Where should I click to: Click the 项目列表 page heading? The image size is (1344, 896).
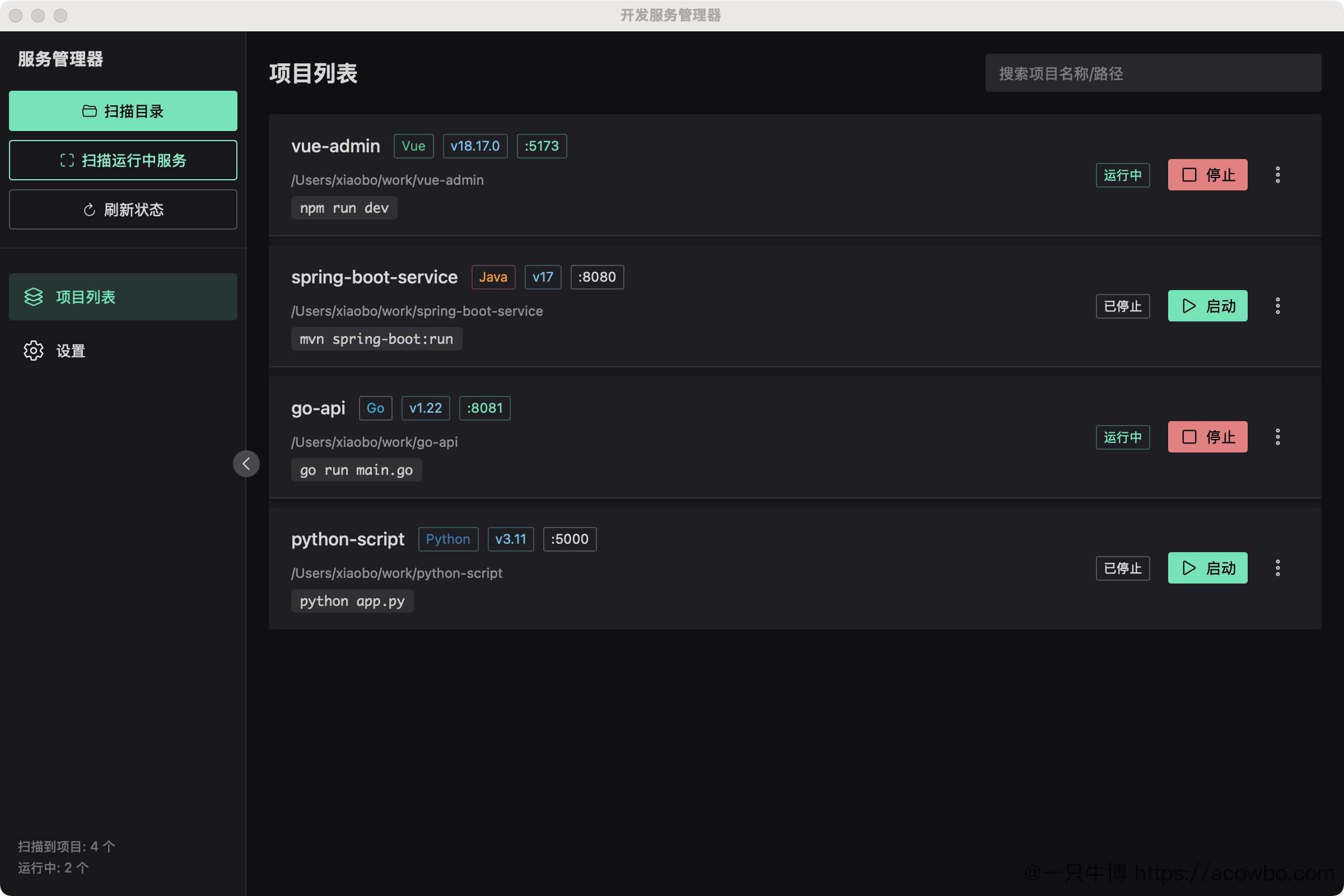click(313, 73)
